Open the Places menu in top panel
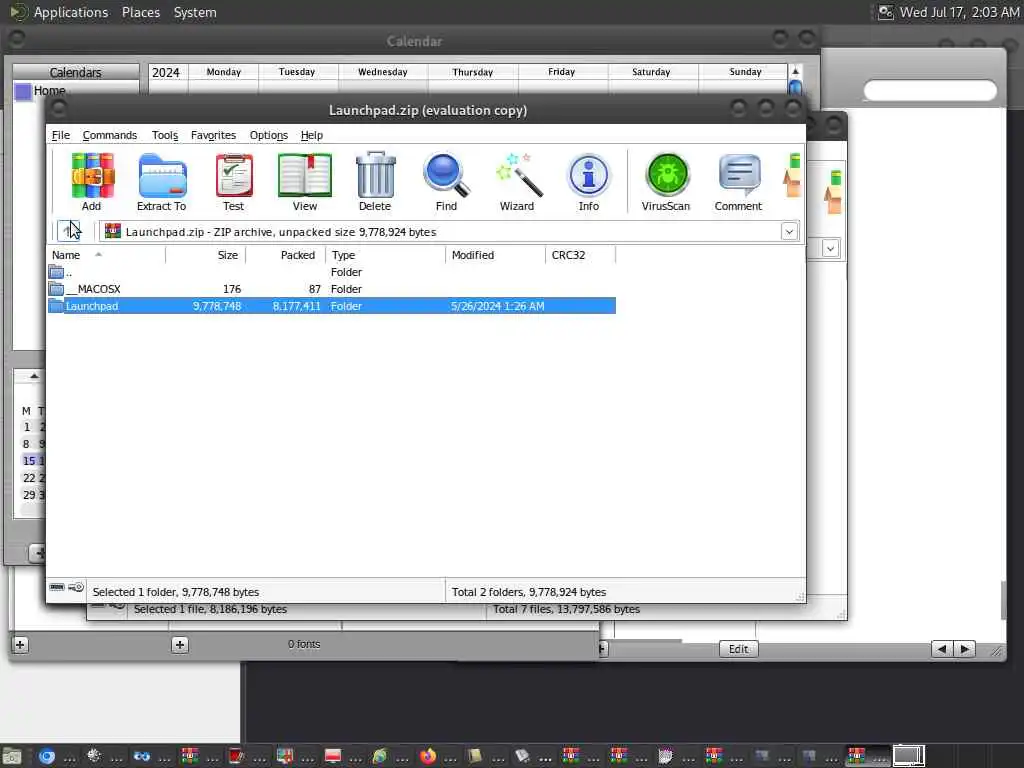 141,12
